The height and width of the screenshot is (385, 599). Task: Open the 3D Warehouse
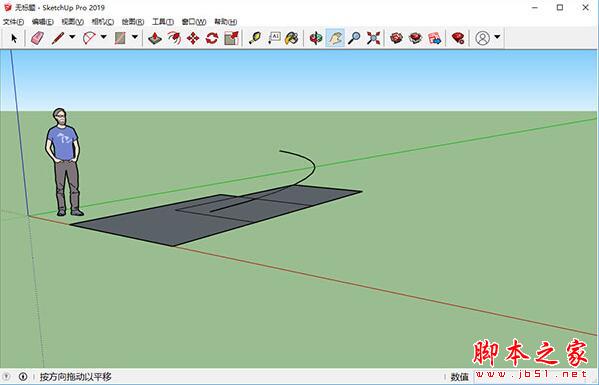tap(397, 38)
